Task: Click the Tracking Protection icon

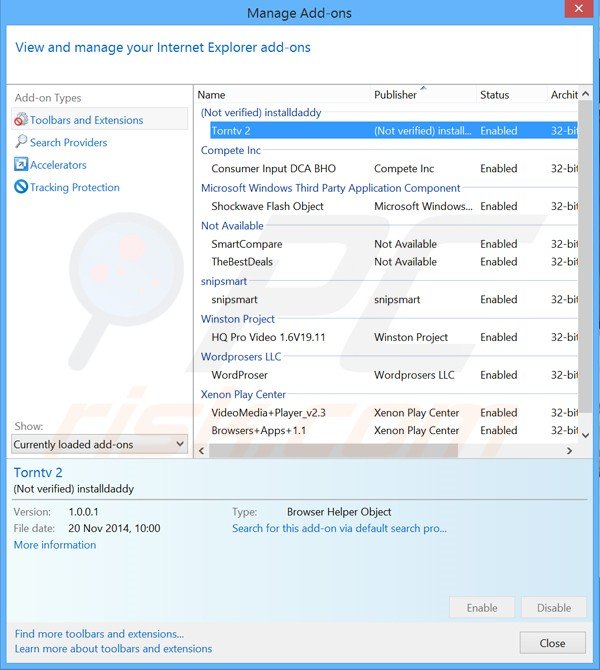Action: (21, 188)
